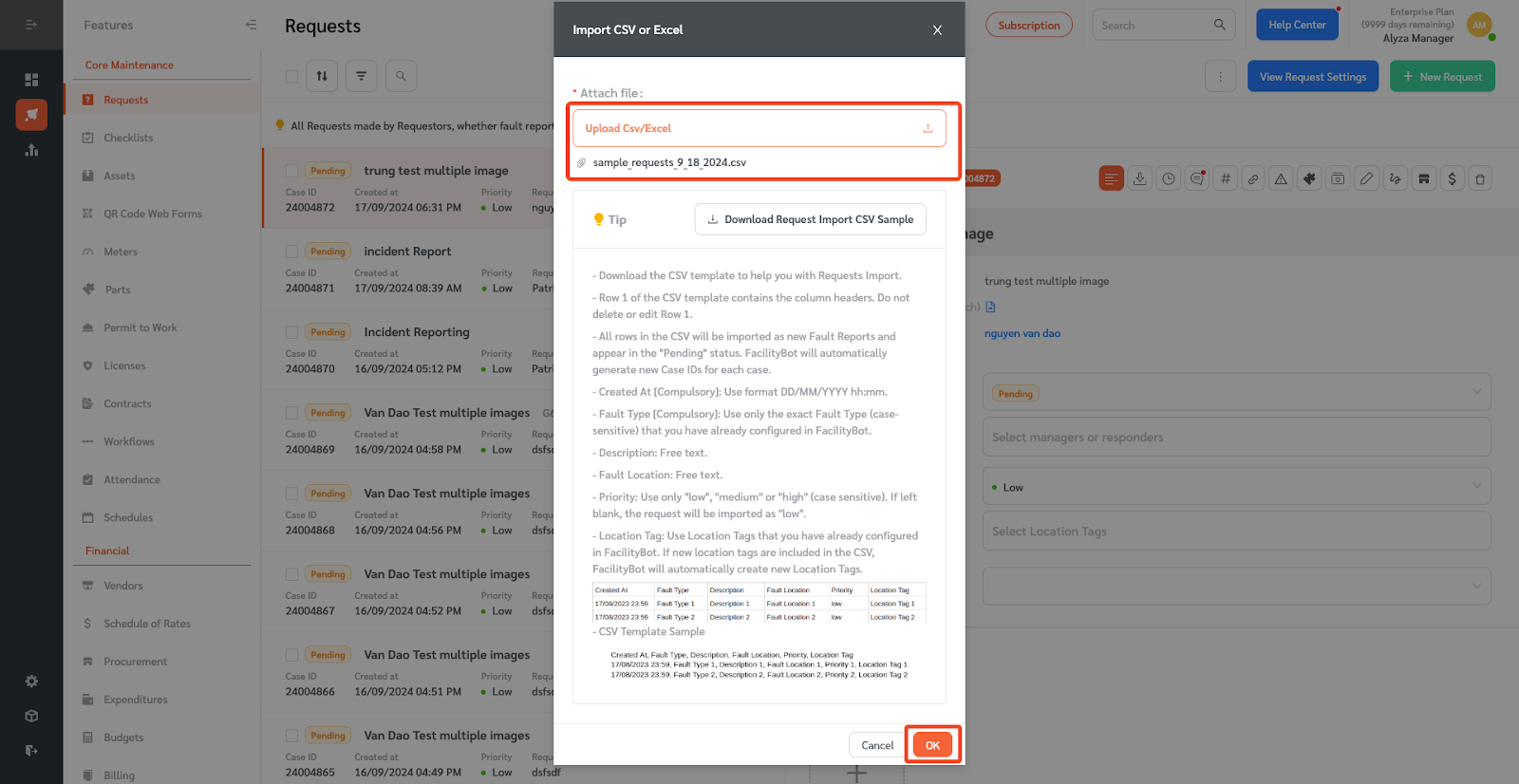The image size is (1519, 784).
Task: Click the nguyen van dao requestor link
Action: tap(1022, 333)
